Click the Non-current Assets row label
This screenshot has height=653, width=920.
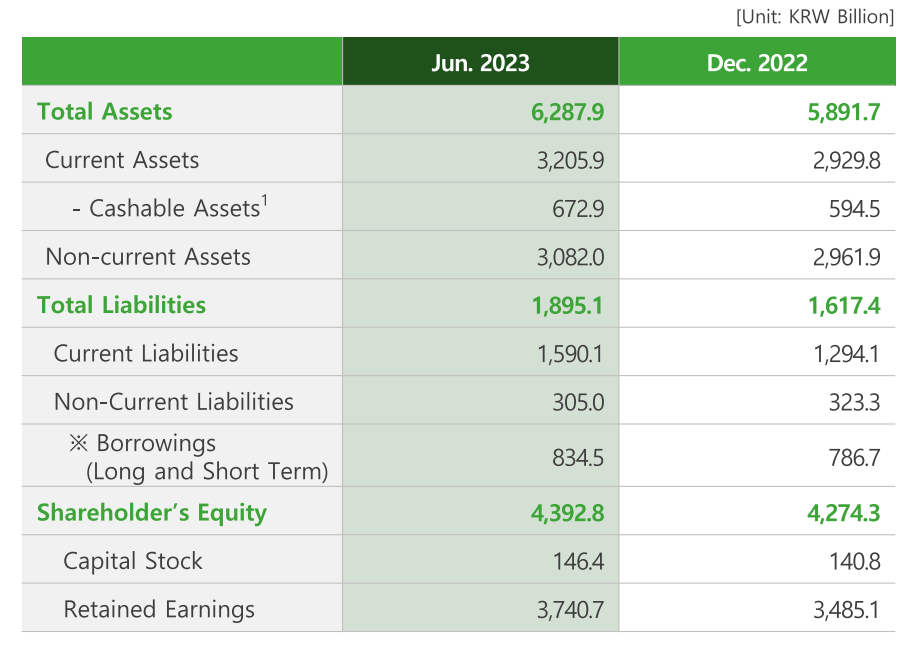(148, 257)
